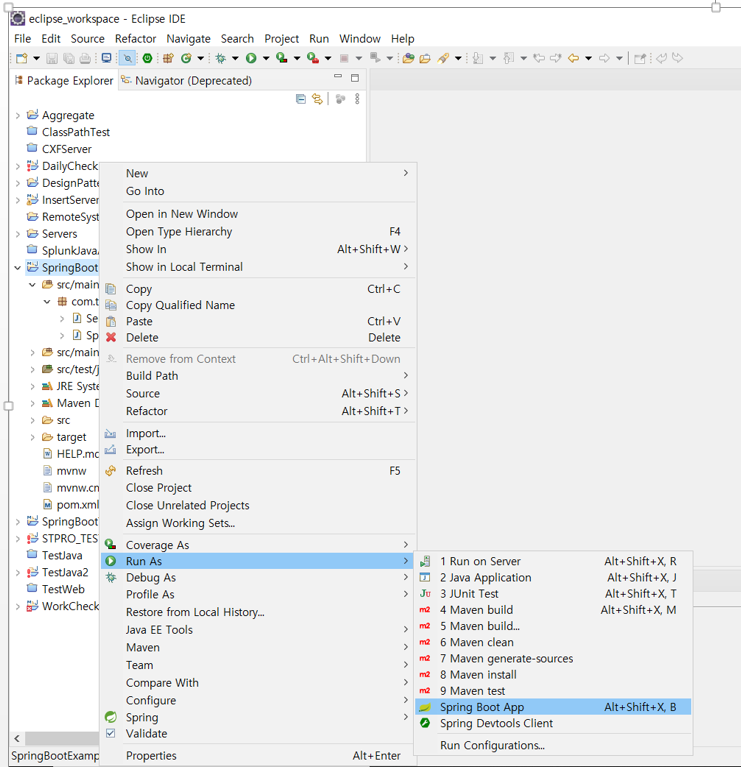This screenshot has height=767, width=741.
Task: Choose Maven test in Run As submenu
Action: 553,691
